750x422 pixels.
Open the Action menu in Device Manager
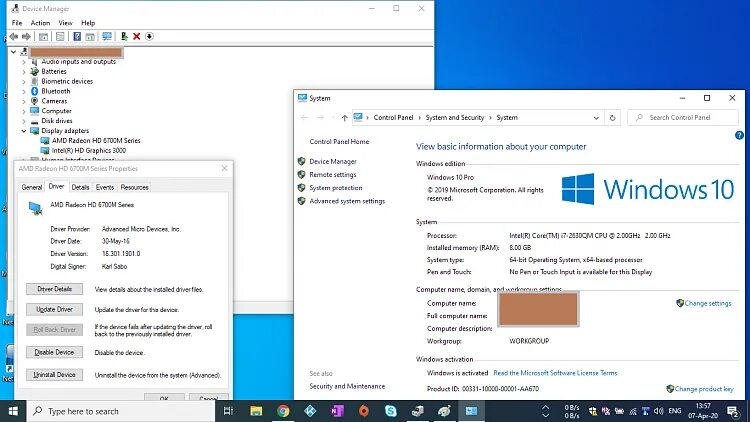point(40,22)
